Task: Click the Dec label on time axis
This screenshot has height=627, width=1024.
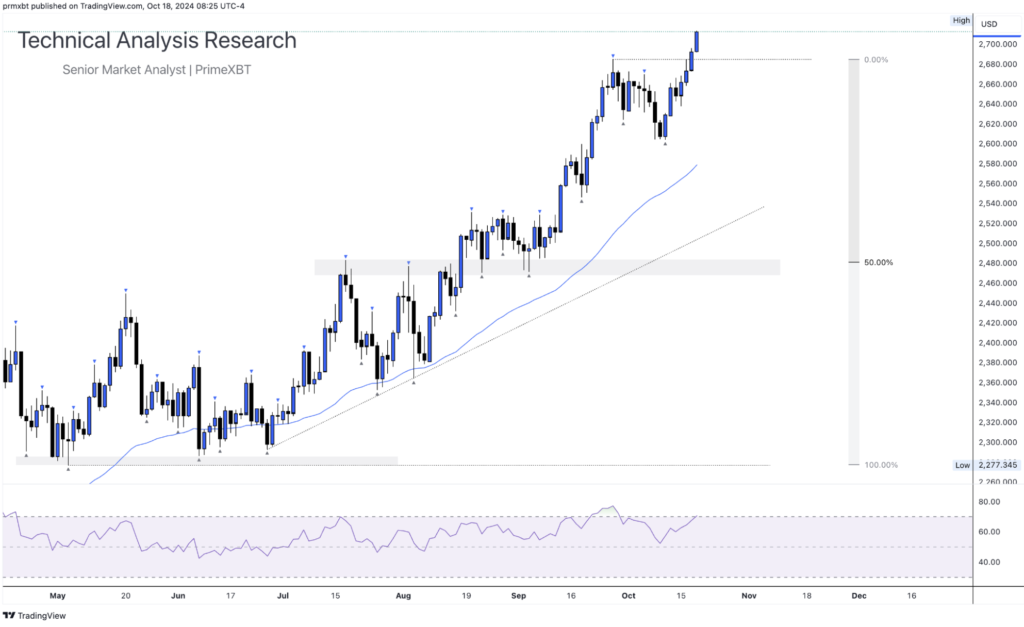Action: [859, 596]
